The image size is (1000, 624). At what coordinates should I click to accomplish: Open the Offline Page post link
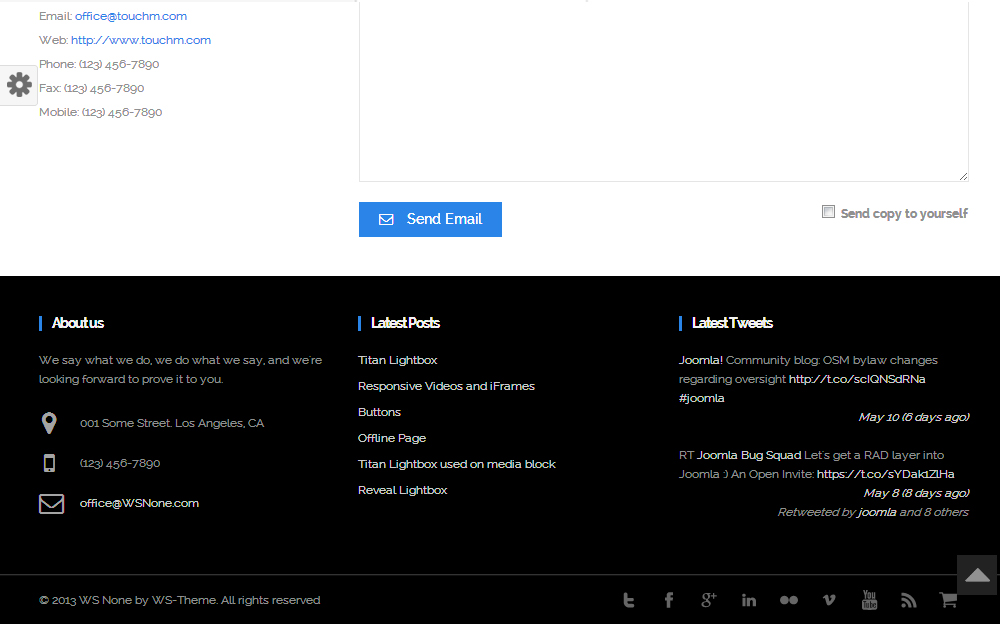pos(392,438)
